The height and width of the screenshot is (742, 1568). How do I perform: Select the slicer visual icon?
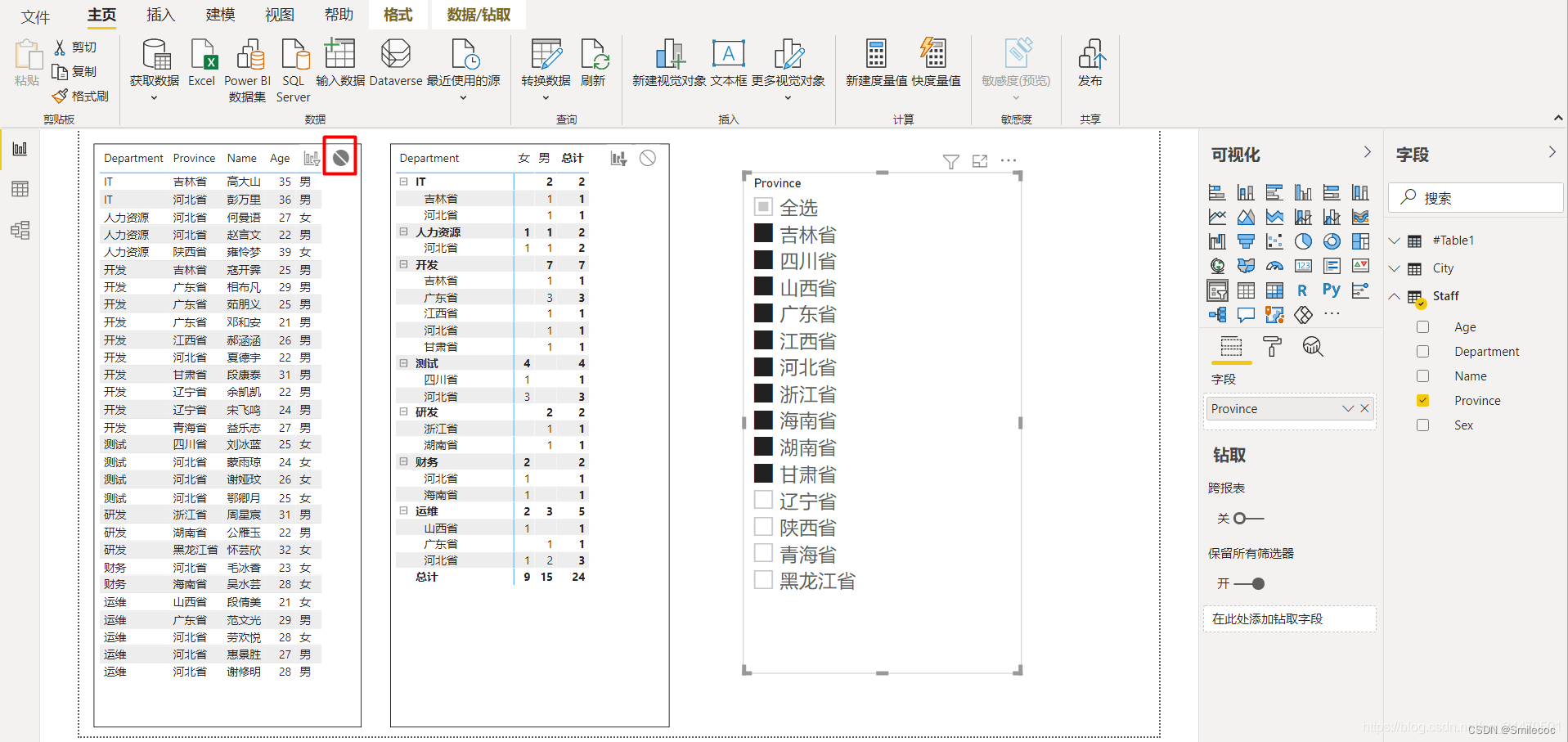pos(1217,290)
